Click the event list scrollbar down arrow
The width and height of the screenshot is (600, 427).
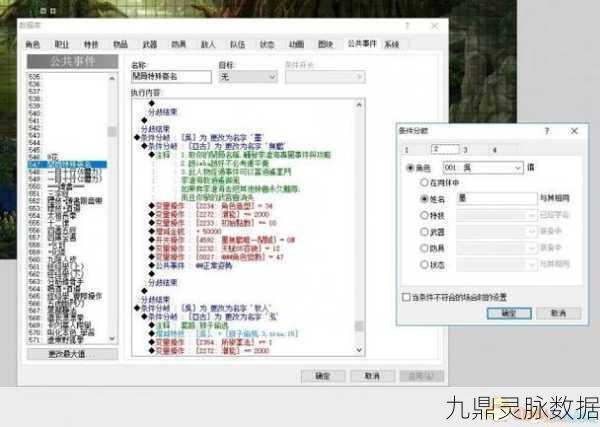112,338
